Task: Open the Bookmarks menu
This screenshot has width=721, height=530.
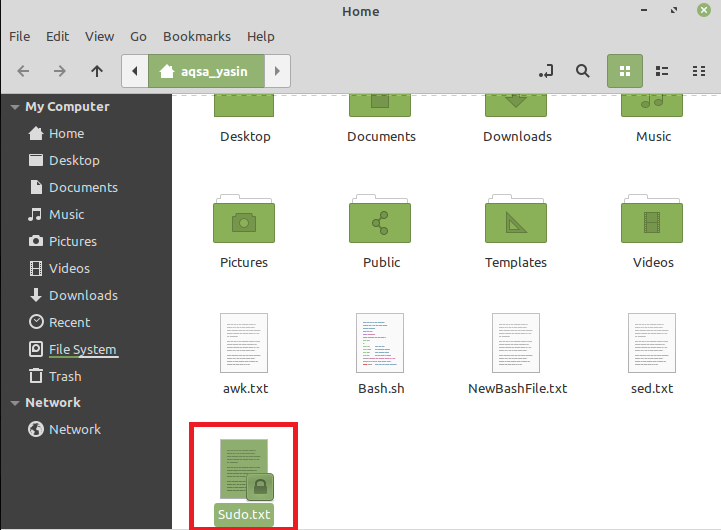Action: [197, 36]
